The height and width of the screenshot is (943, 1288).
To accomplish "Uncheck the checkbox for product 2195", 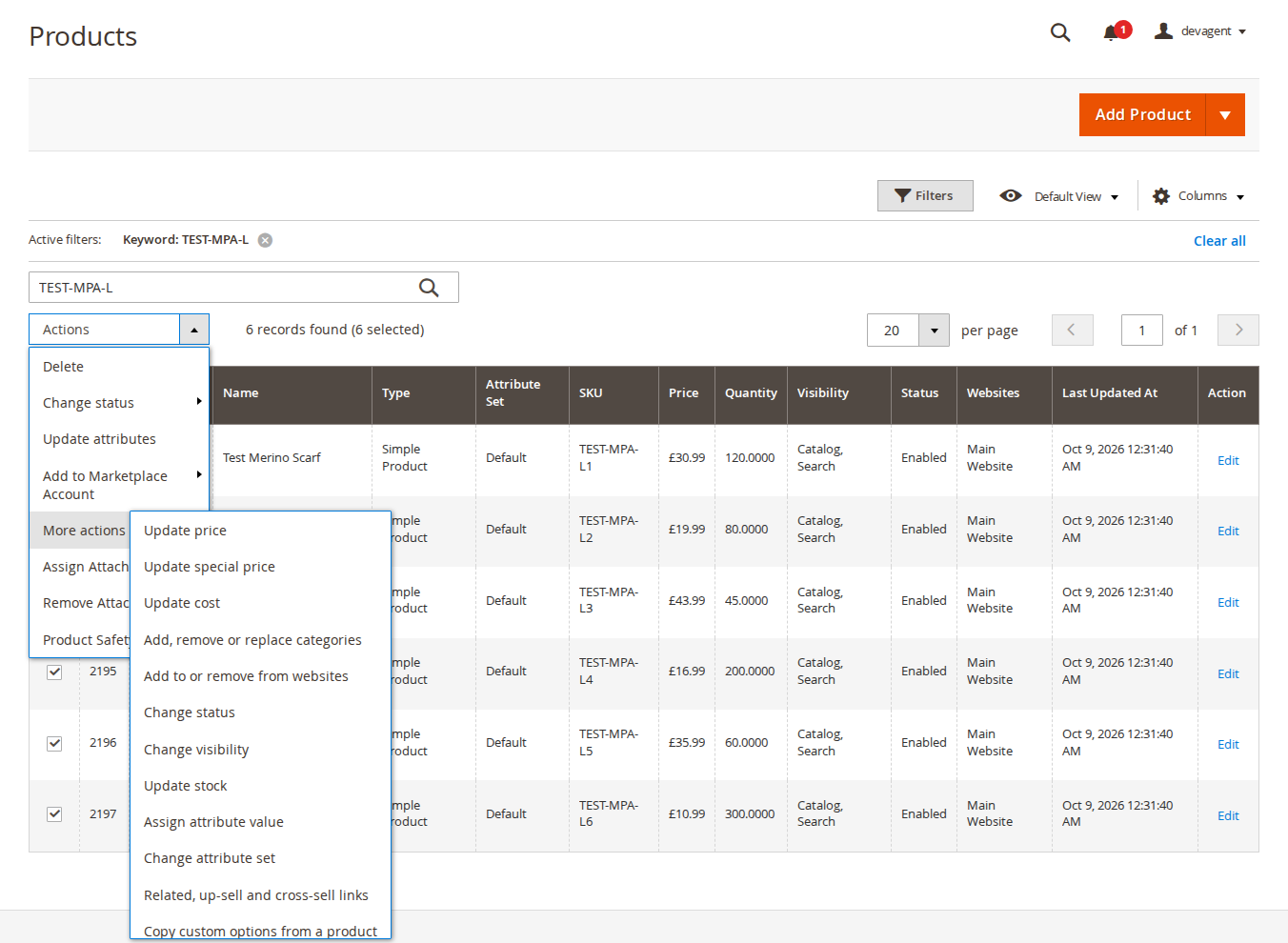I will coord(54,672).
